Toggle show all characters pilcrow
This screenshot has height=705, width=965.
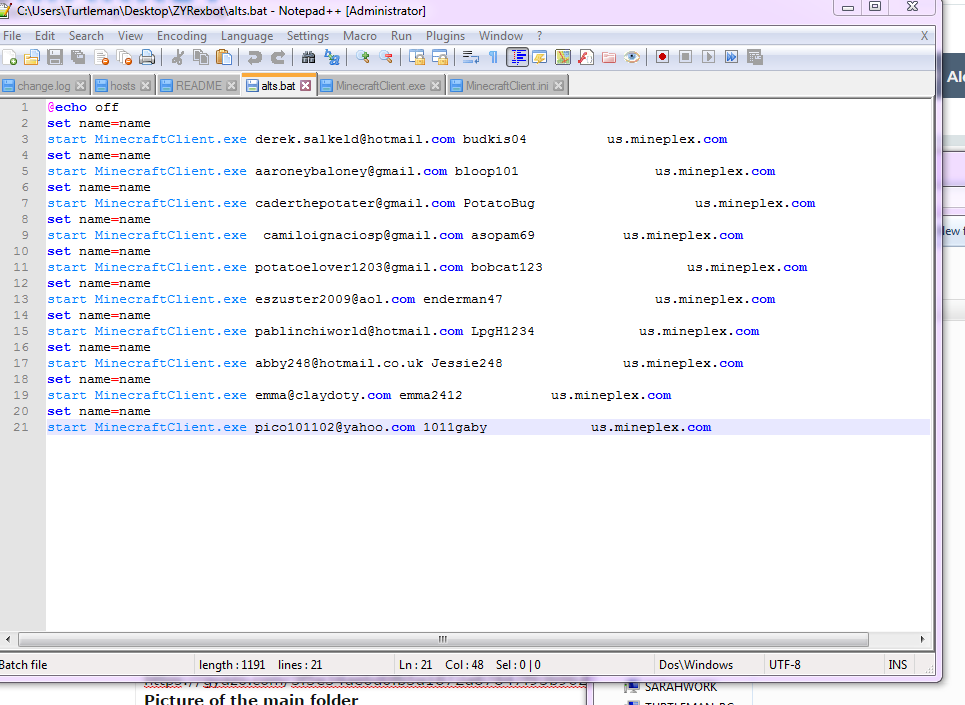[x=493, y=58]
